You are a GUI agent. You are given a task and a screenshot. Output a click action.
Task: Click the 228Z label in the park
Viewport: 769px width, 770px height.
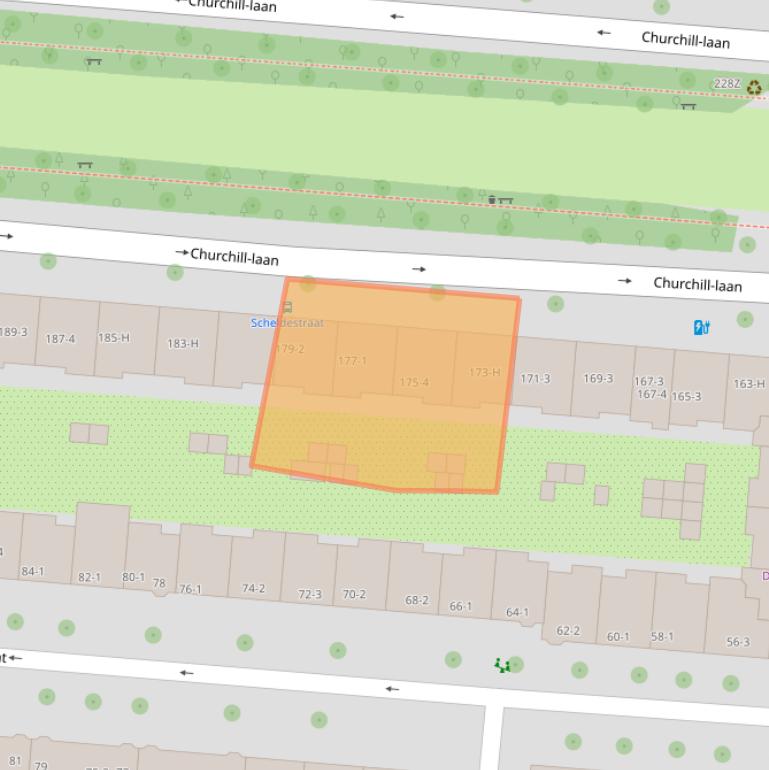tap(727, 84)
